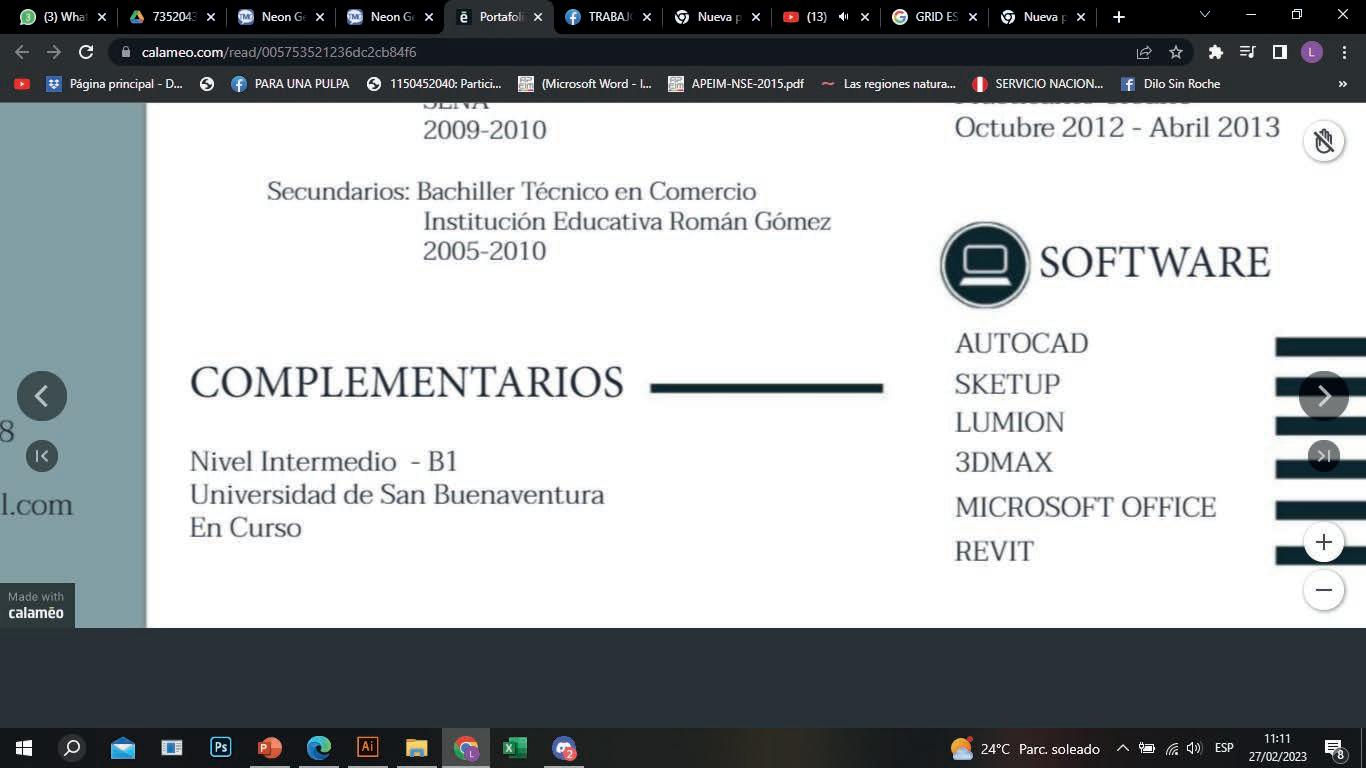Open the 1150452040: Partici... bookmark
1366x768 pixels.
pyautogui.click(x=434, y=84)
